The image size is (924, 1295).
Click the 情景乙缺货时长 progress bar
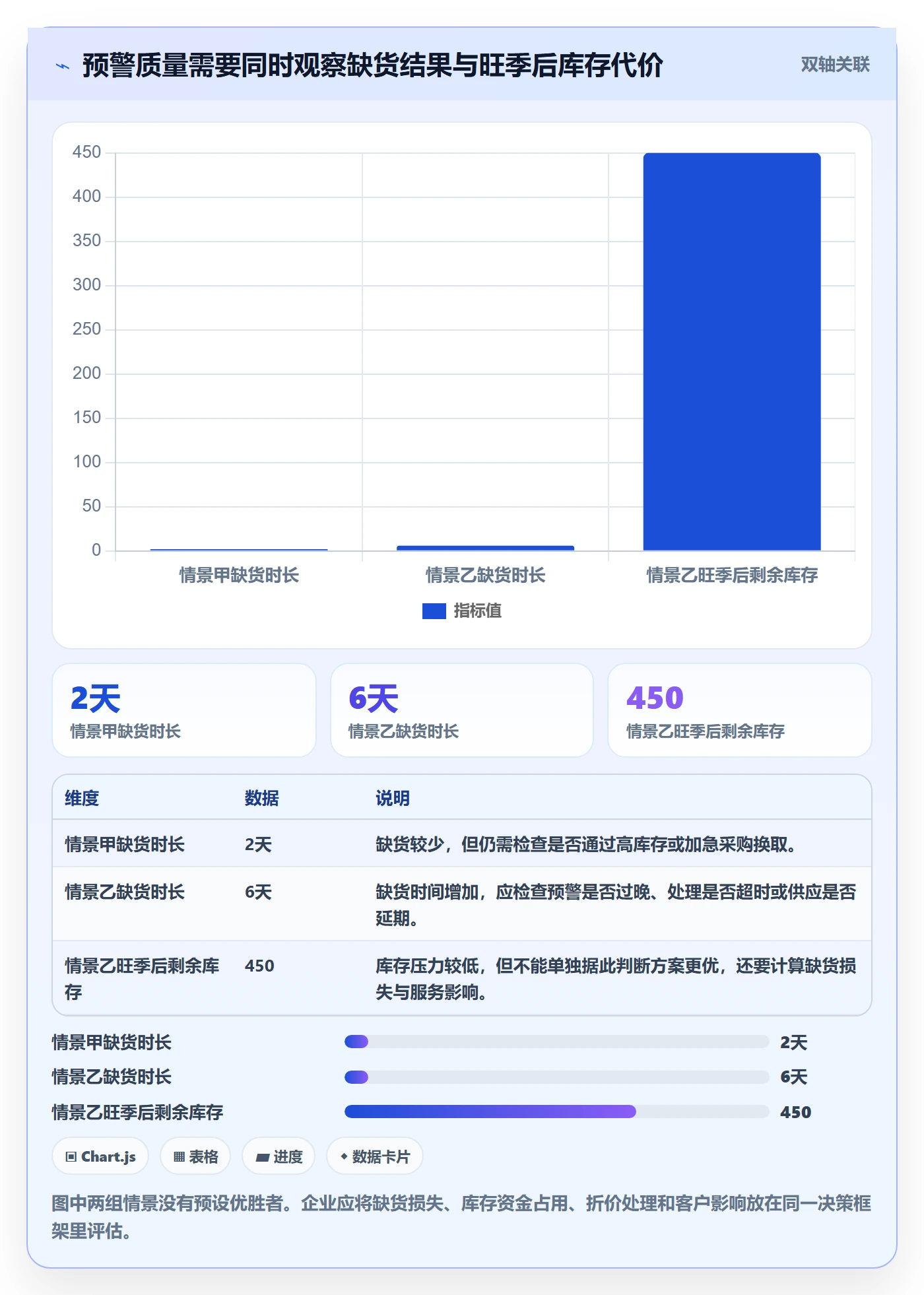pyautogui.click(x=556, y=1077)
